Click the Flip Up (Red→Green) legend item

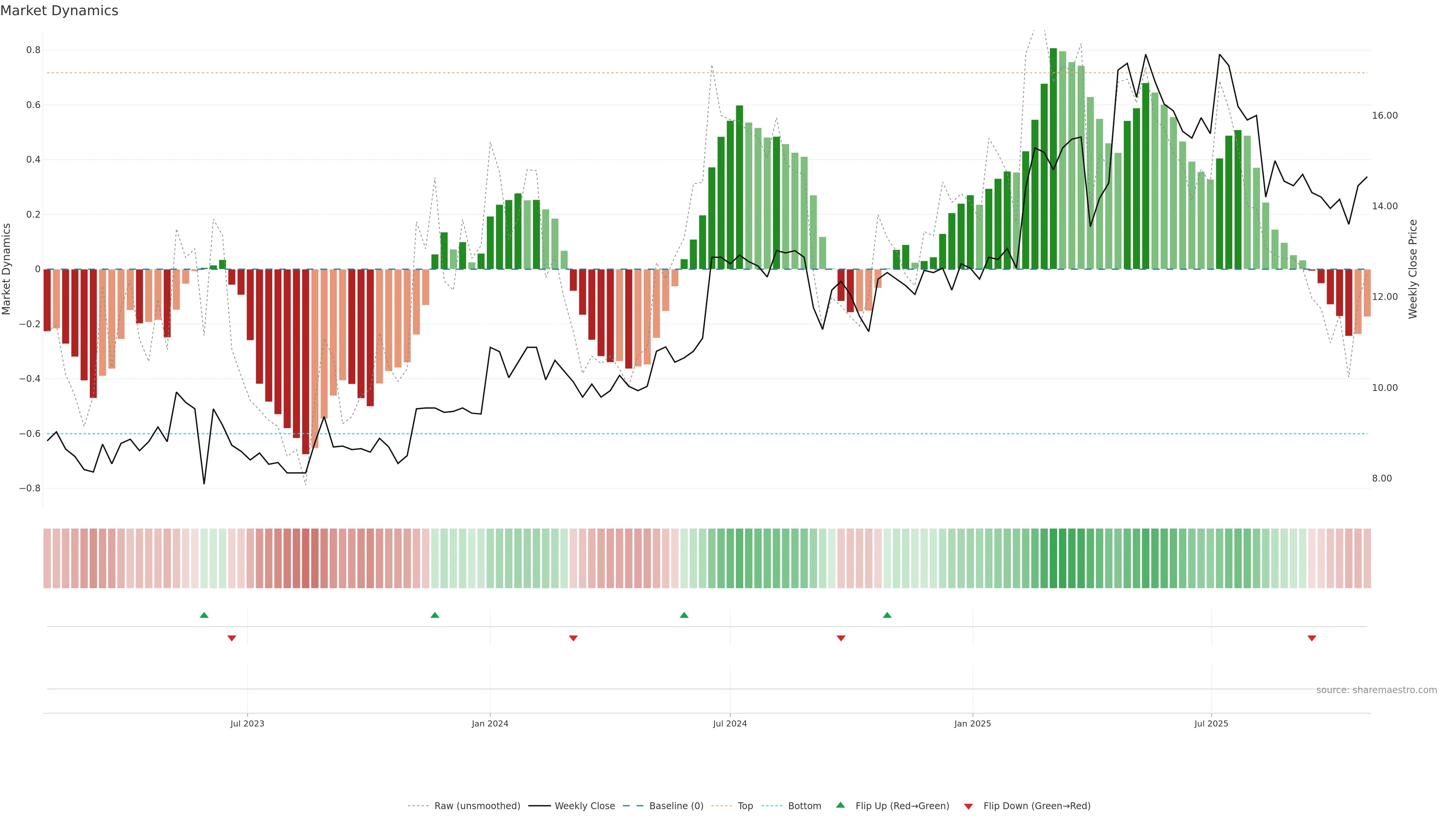click(x=902, y=806)
